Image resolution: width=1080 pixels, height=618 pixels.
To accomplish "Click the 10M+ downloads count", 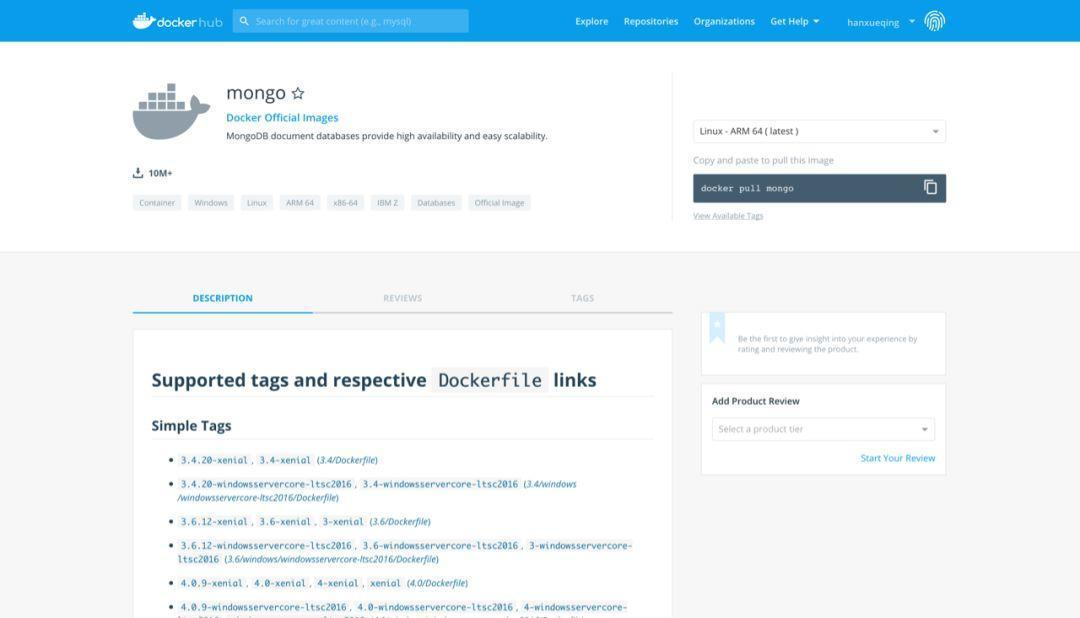I will (160, 173).
